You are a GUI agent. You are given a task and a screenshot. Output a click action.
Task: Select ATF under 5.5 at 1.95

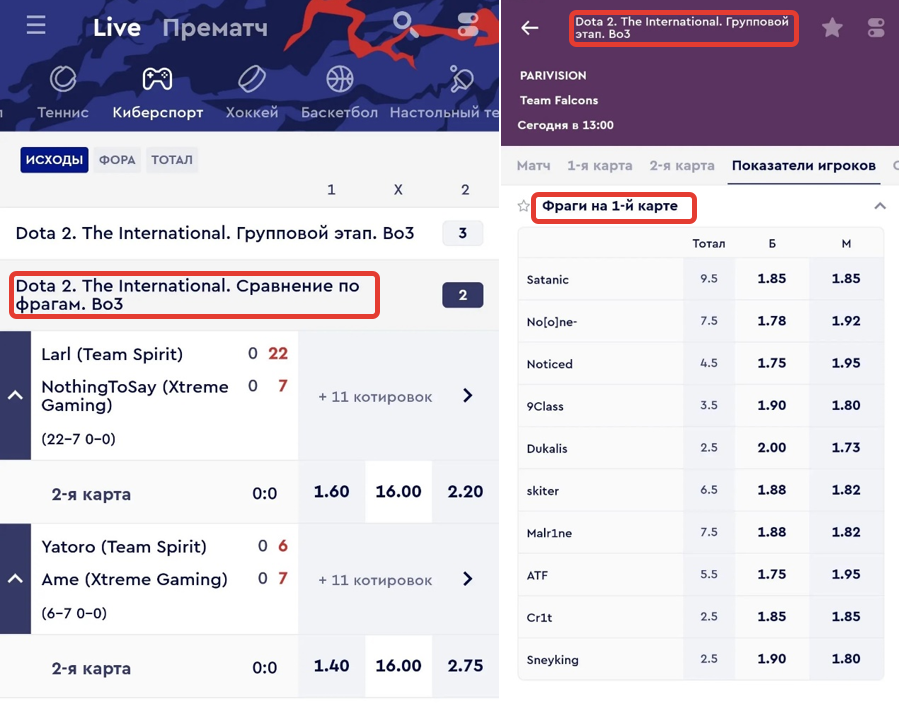pyautogui.click(x=846, y=574)
